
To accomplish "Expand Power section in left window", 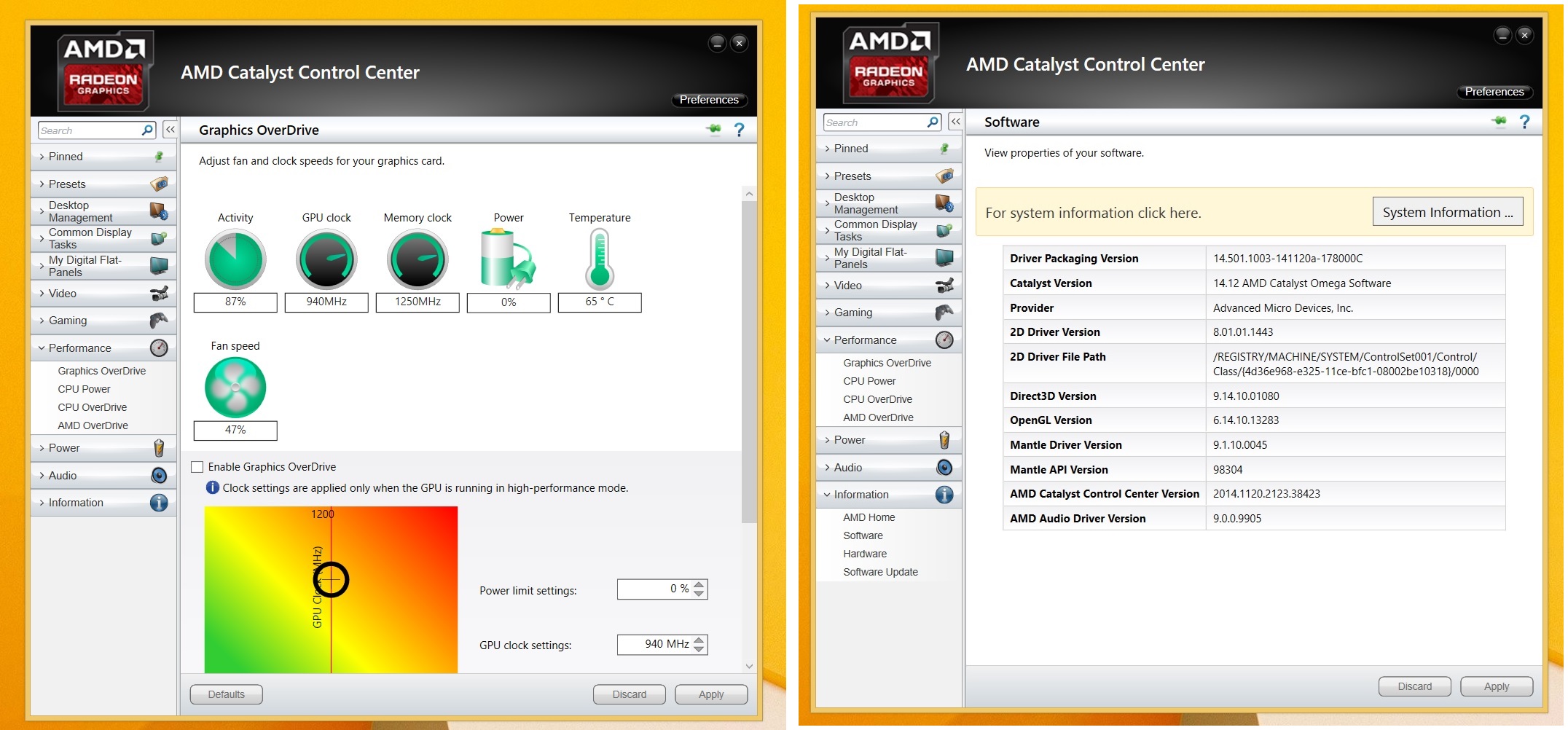I will (x=103, y=448).
